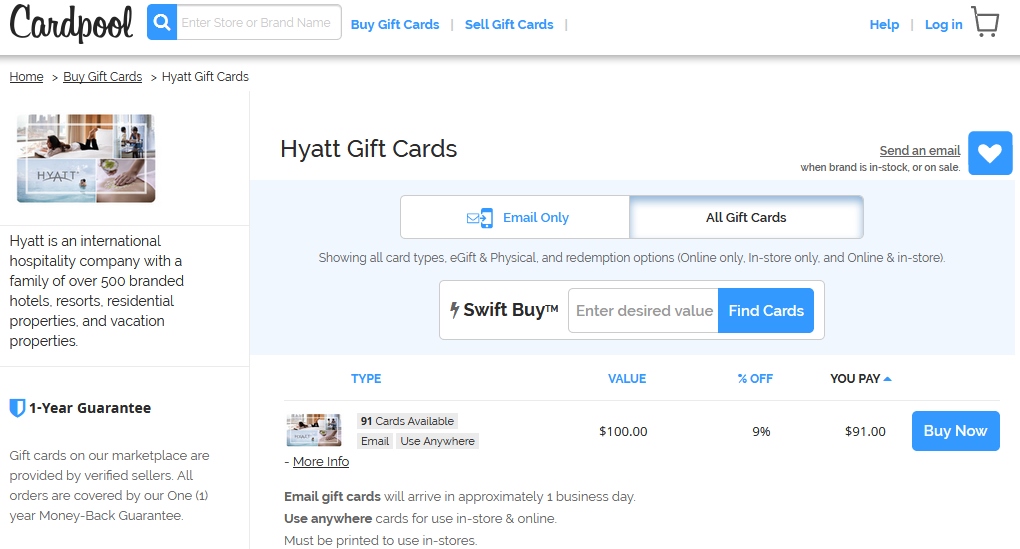Click the Send an email link
Viewport: 1020px width, 549px height.
[920, 150]
